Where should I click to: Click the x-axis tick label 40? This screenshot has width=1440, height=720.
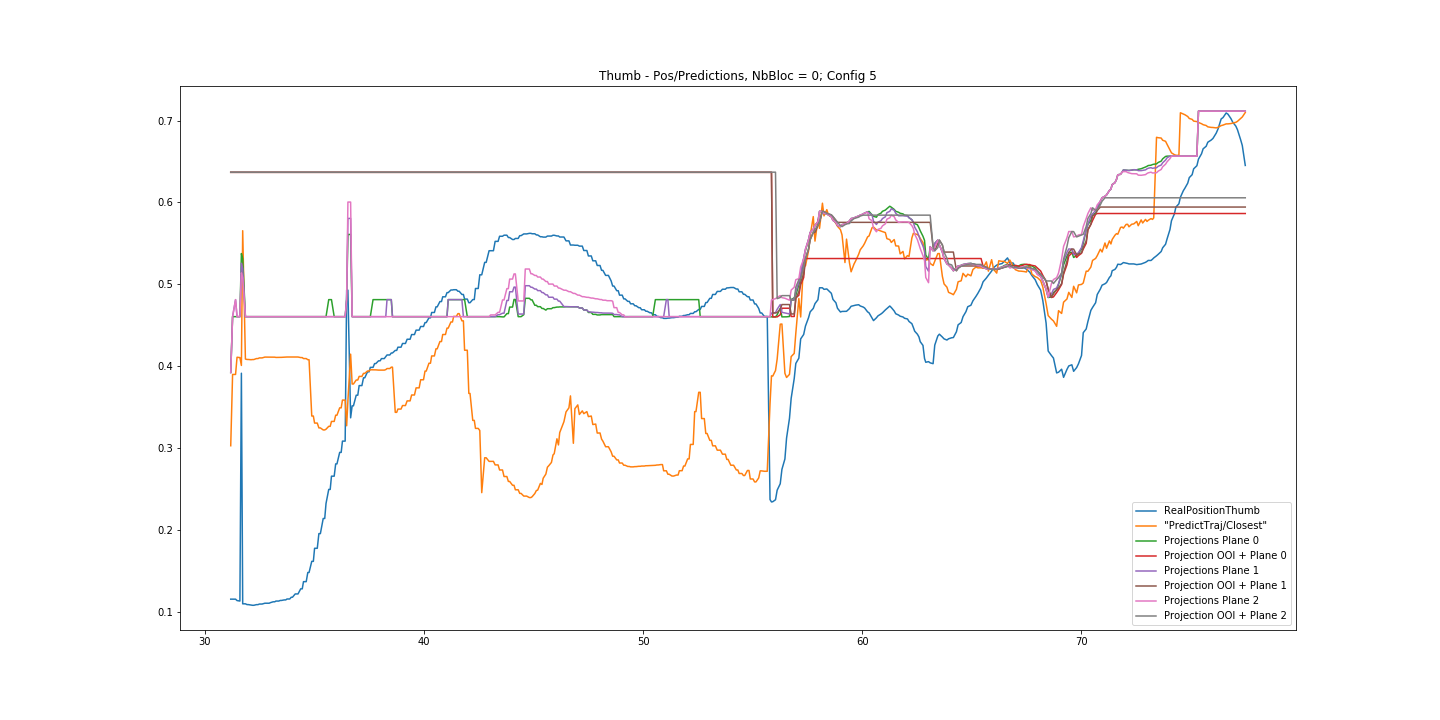[x=424, y=641]
